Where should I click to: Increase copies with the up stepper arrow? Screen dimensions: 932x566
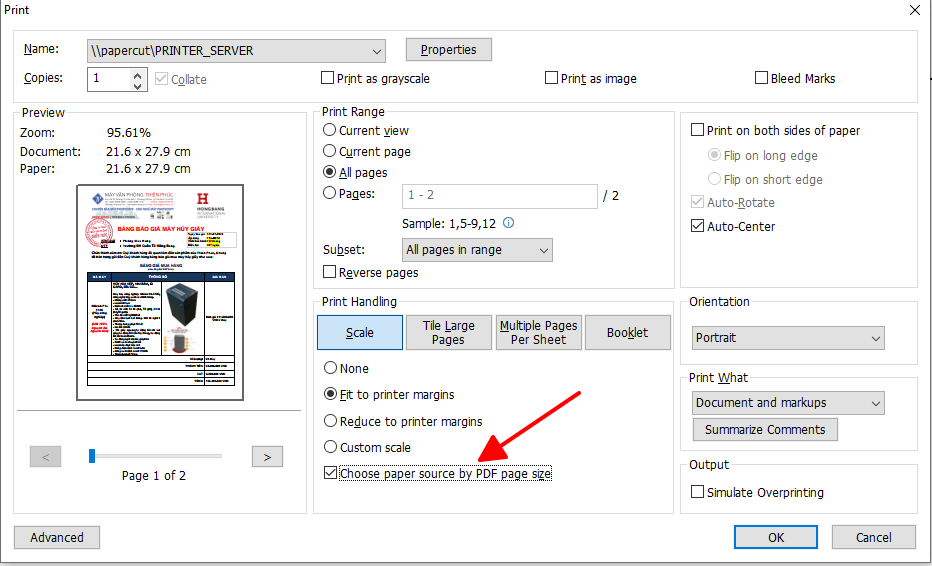[138, 73]
